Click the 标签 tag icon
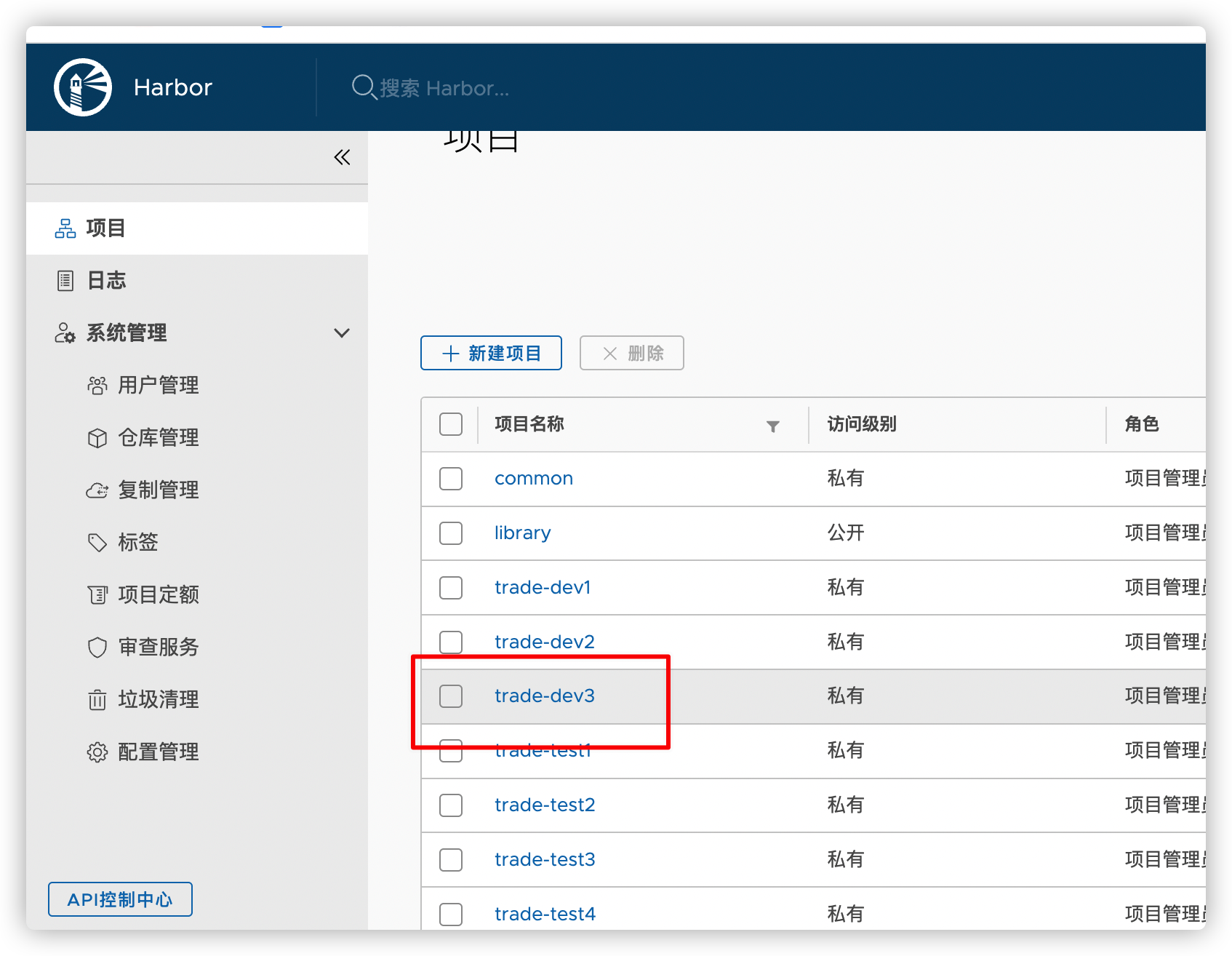 97,543
